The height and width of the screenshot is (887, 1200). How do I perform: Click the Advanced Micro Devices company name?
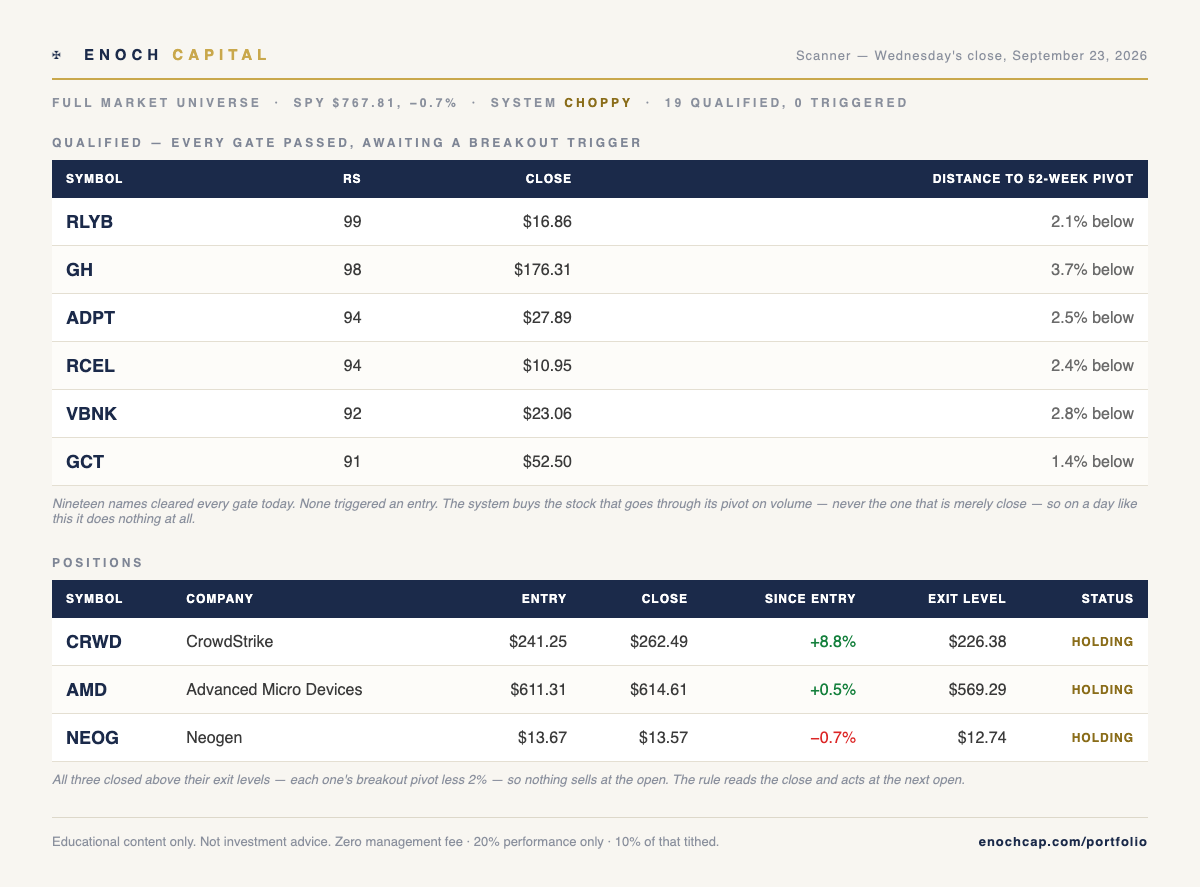point(274,690)
